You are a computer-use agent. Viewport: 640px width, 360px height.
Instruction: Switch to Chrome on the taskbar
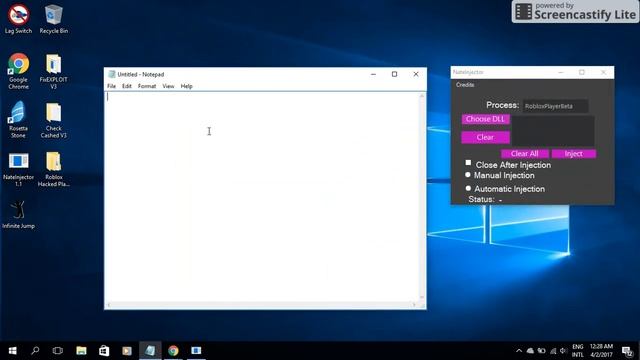point(173,351)
